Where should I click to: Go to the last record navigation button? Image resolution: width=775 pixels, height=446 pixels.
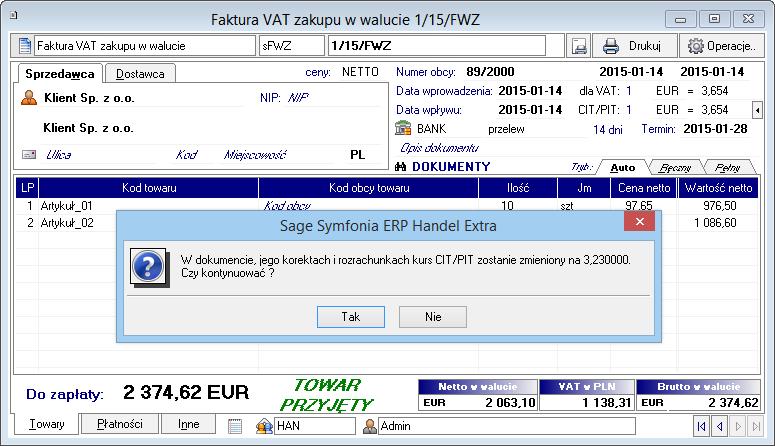[756, 426]
